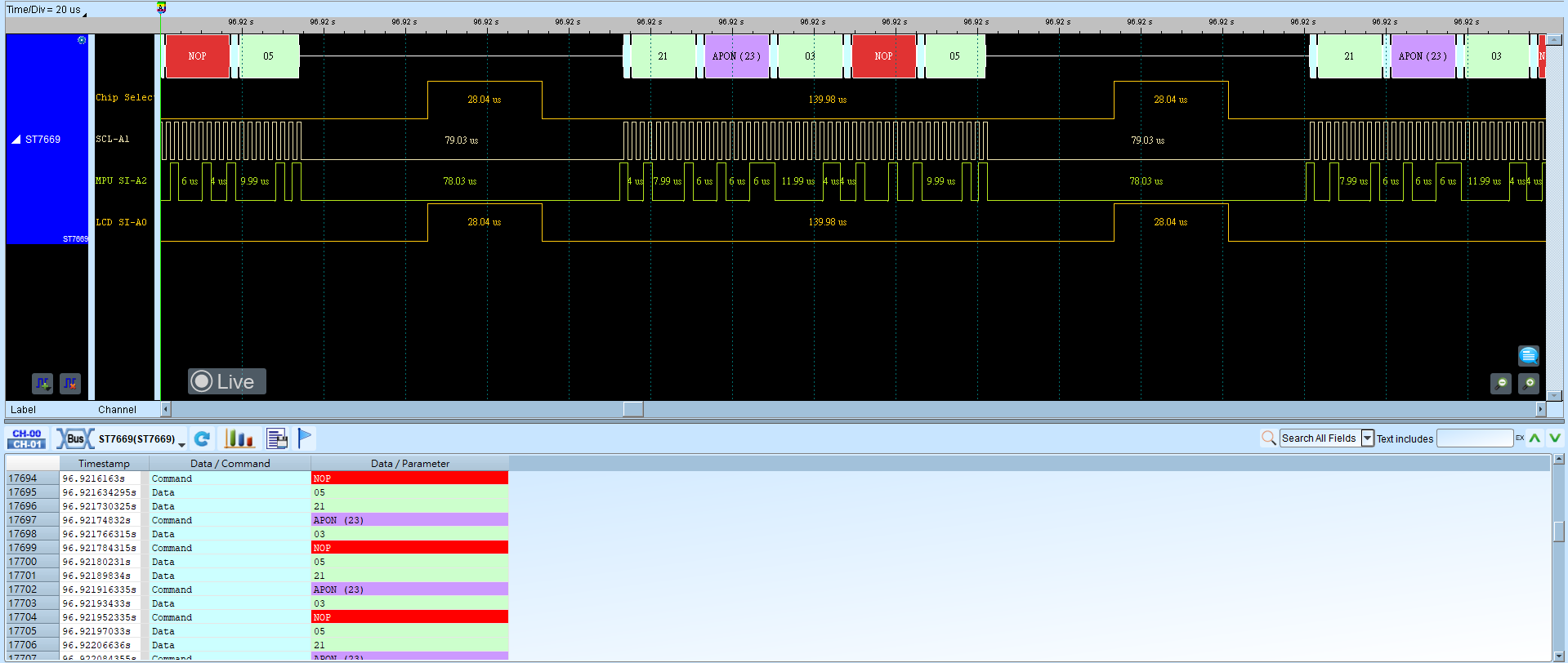Select the APON (23) cell in row 17697
The width and height of the screenshot is (1568, 663).
click(409, 520)
